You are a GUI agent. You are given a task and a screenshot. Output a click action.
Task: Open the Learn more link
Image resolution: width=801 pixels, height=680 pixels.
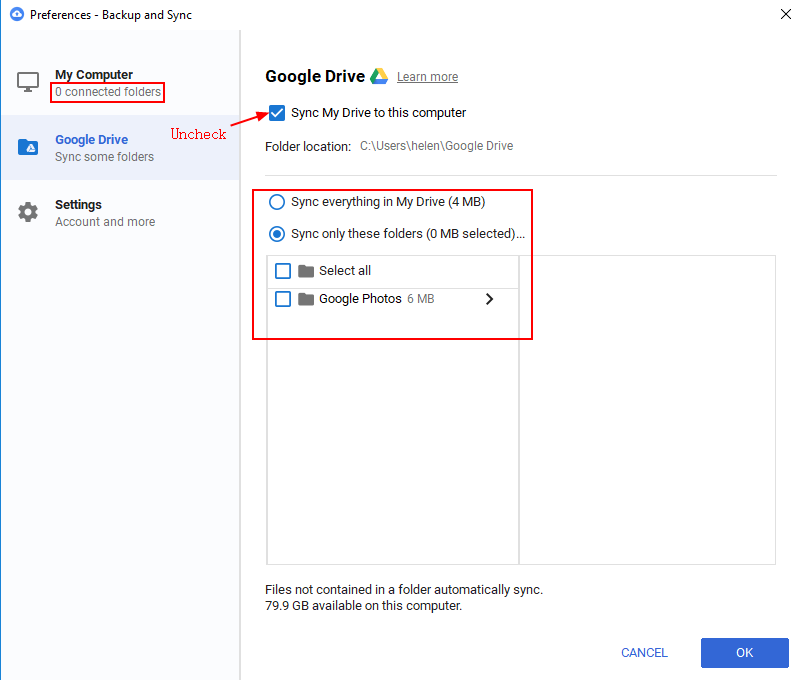427,77
